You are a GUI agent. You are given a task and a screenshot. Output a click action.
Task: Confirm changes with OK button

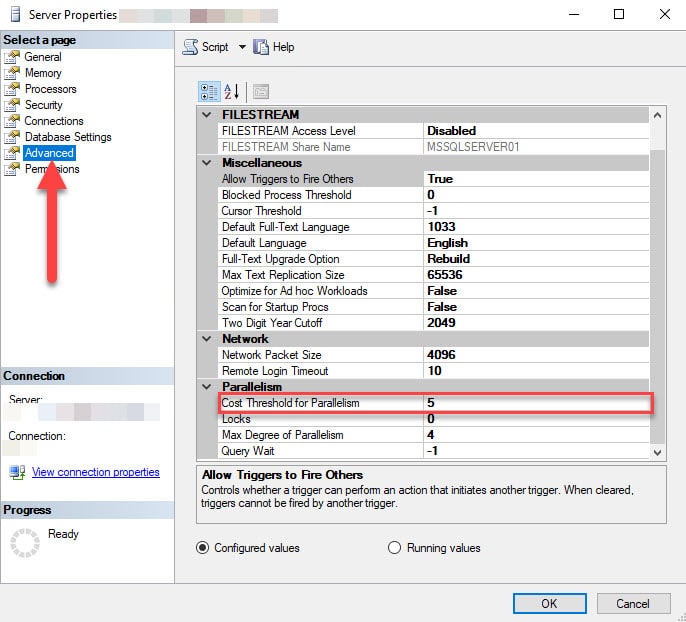pyautogui.click(x=550, y=604)
